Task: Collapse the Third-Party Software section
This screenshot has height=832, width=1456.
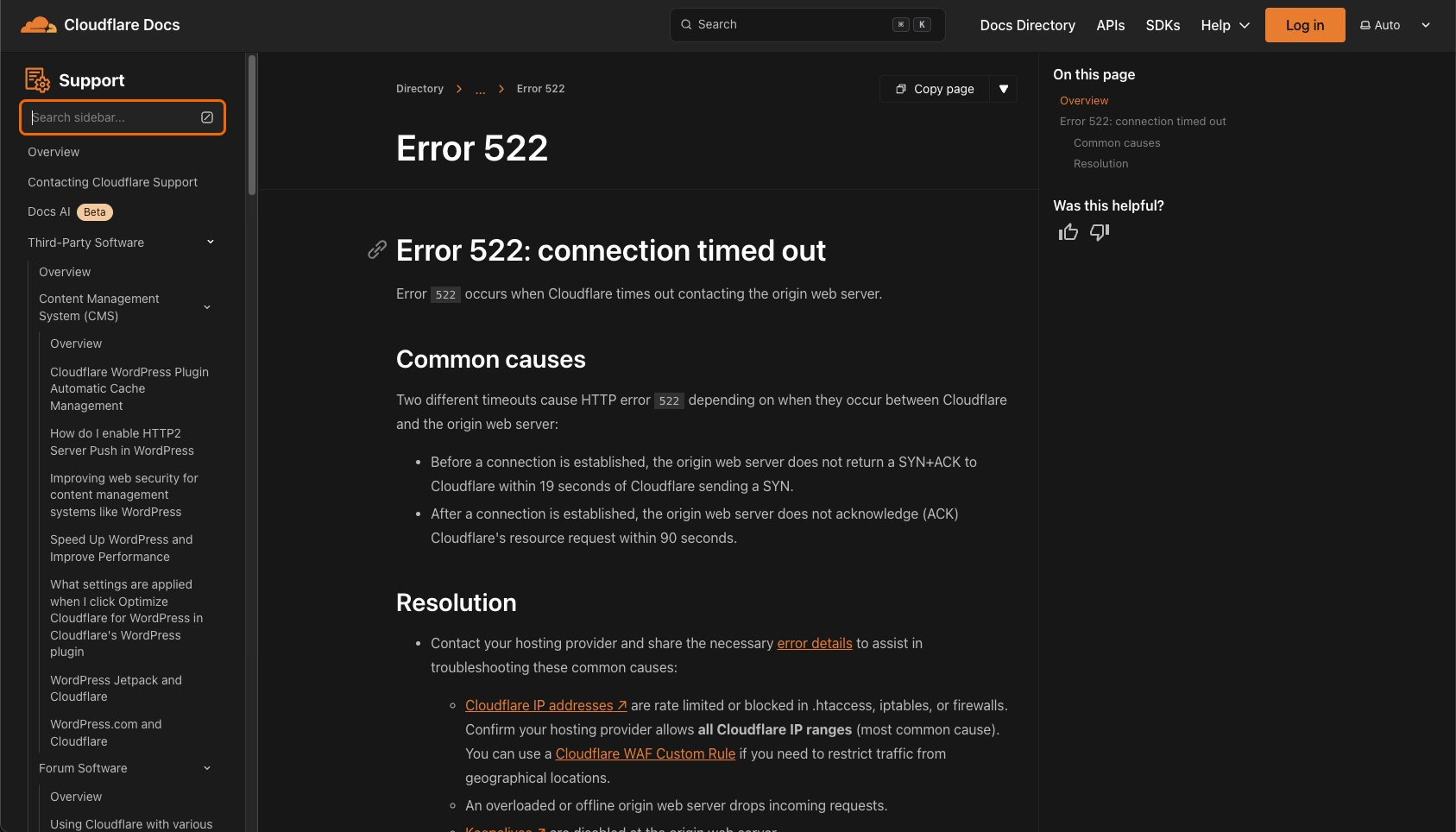Action: tap(210, 243)
